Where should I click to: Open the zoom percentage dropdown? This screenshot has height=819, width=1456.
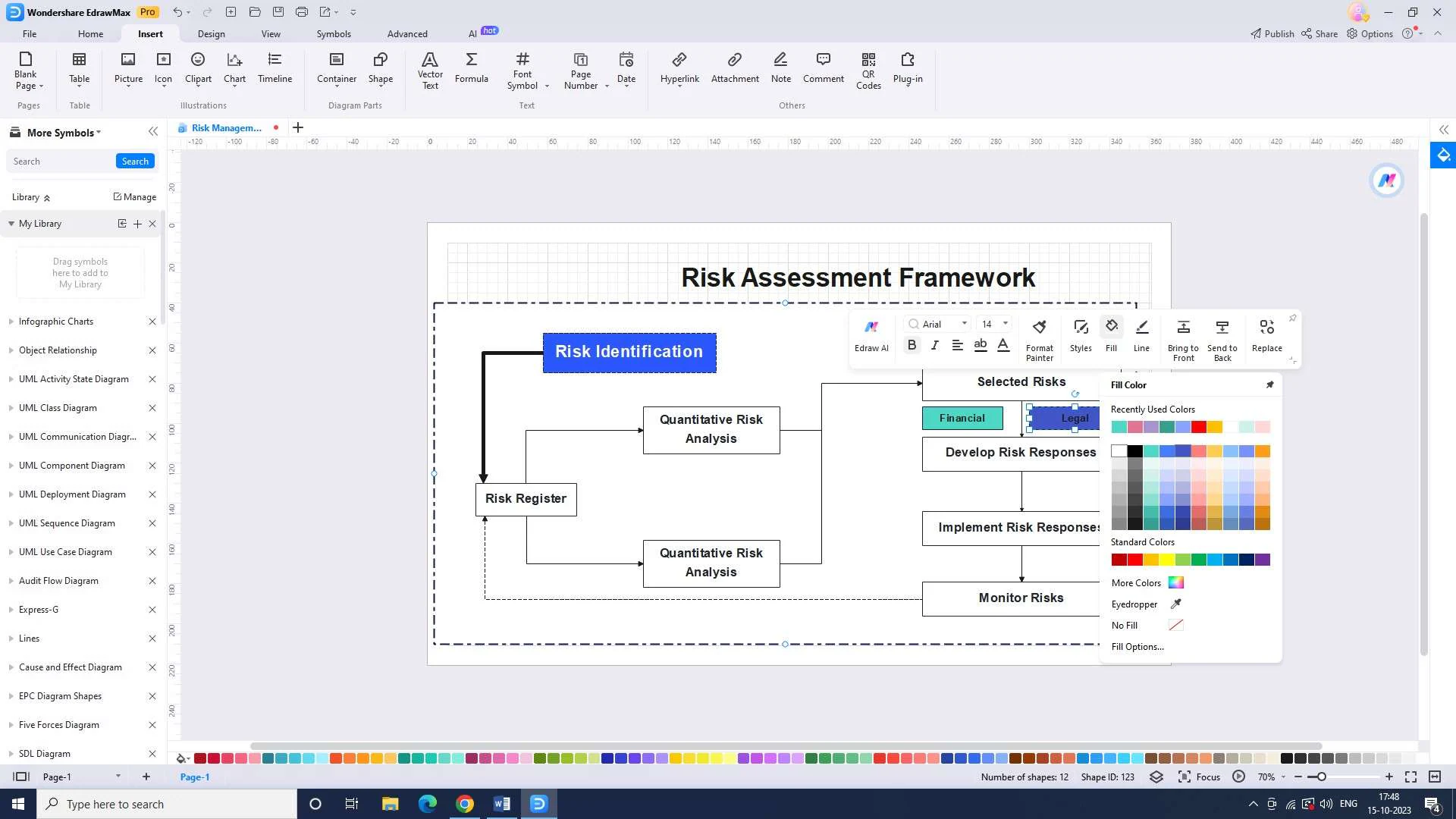coord(1283,777)
